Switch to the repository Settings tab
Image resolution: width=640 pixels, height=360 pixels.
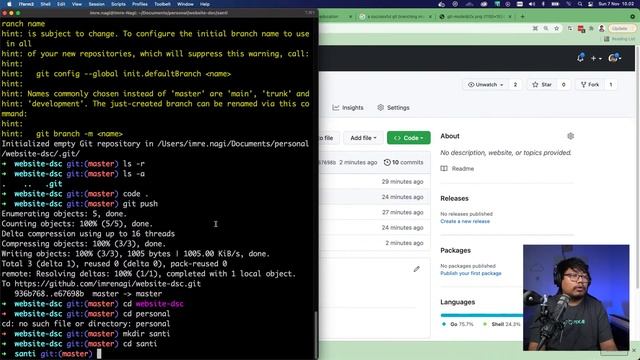tap(393, 108)
